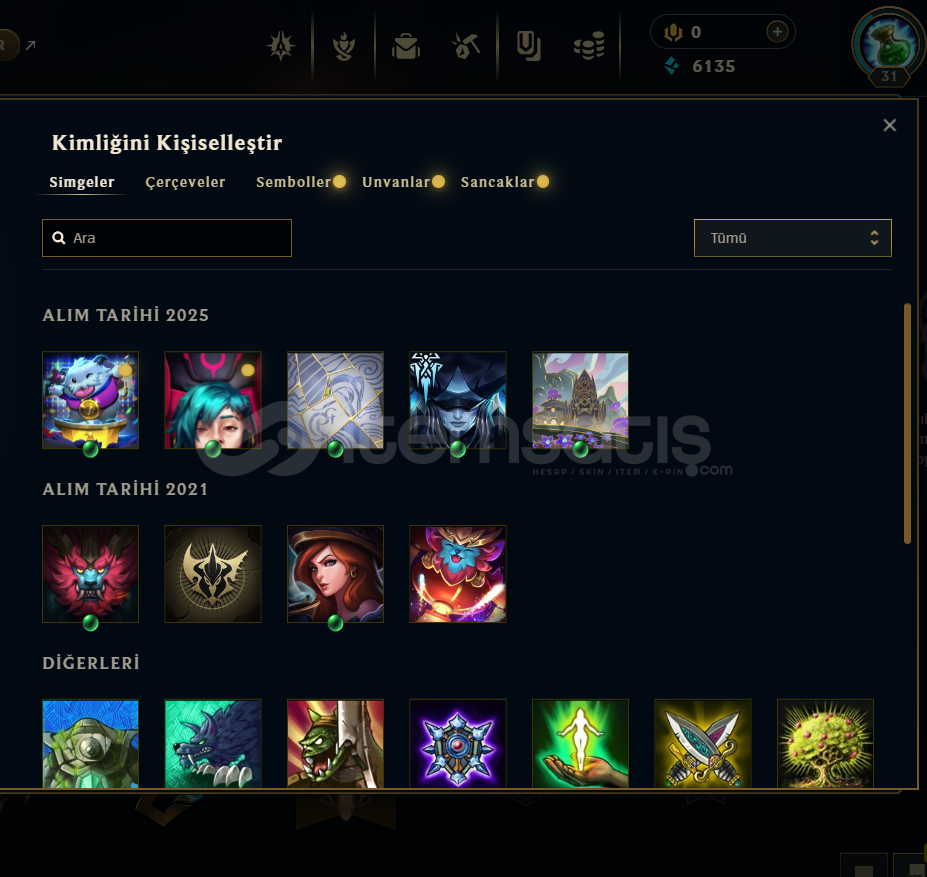
Task: Select the Miss Fortune summoner icon
Action: coord(335,574)
